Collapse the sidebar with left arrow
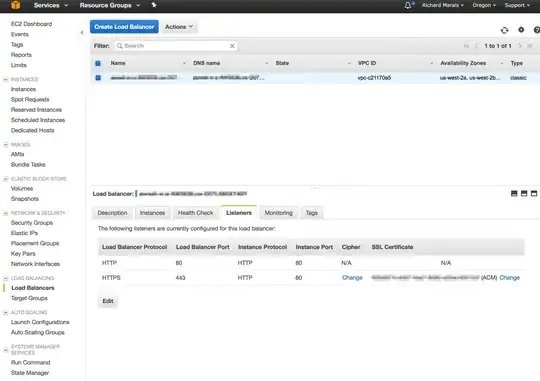Viewport: 540px width, 381px height. click(82, 32)
